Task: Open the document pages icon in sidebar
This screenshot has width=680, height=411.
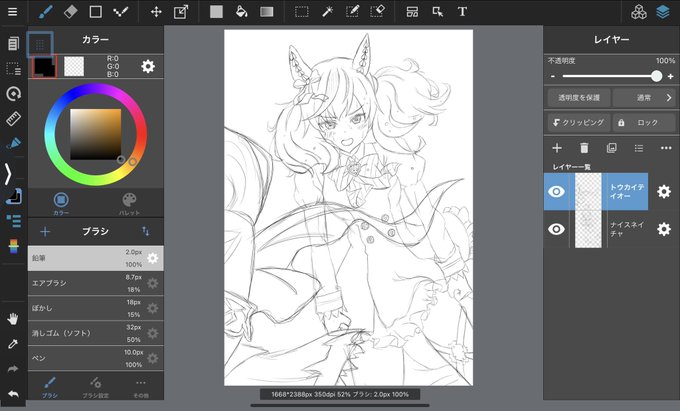Action: coord(13,43)
